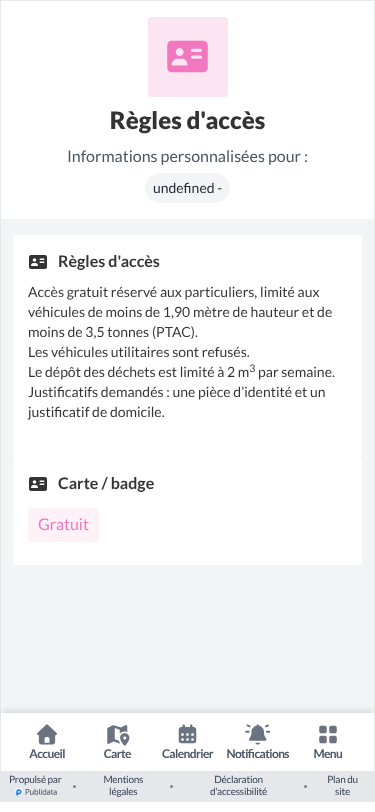Switch to the Carte tab label

[118, 754]
